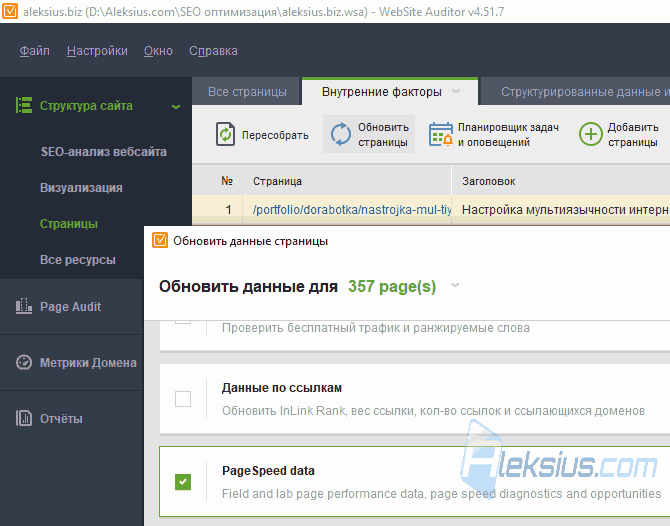Click the Добавить страницы plus icon
670x526 pixels.
(591, 134)
